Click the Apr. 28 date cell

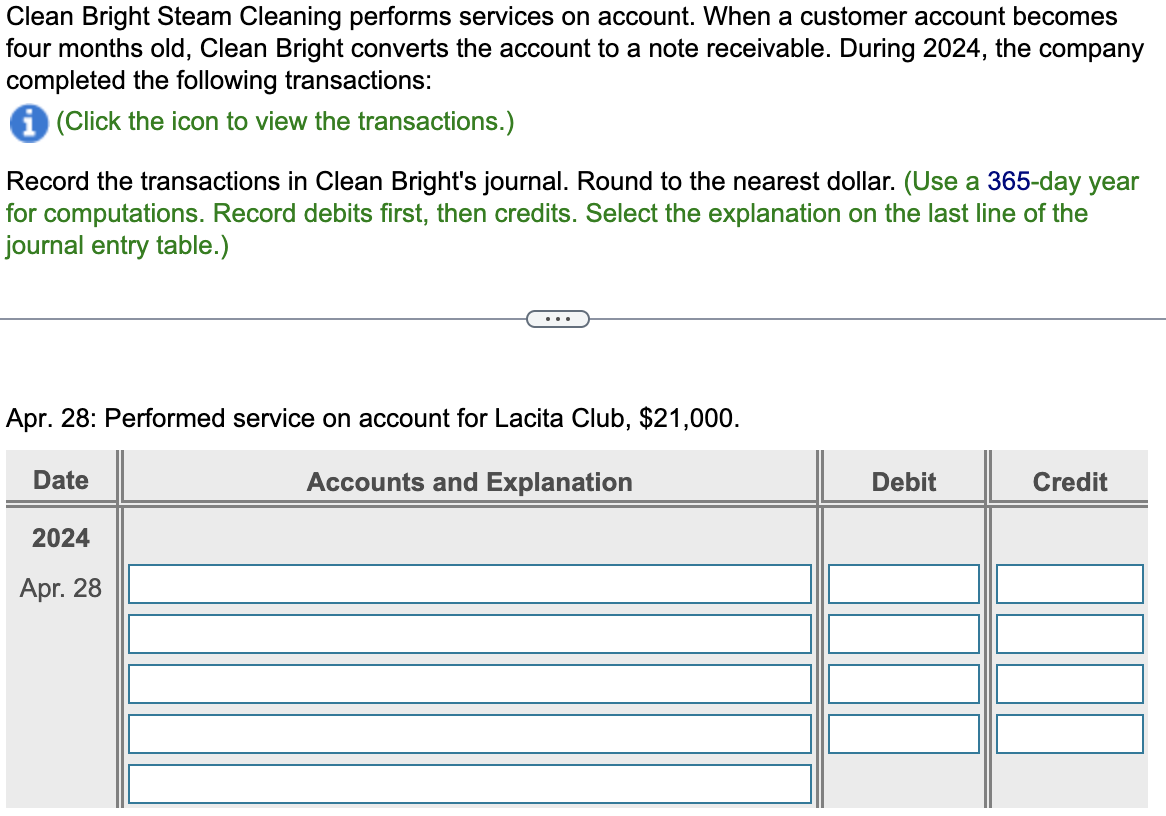(61, 589)
